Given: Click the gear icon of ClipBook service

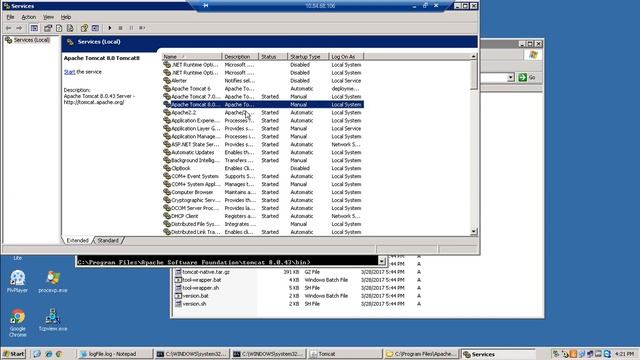Looking at the screenshot, I should pos(167,168).
